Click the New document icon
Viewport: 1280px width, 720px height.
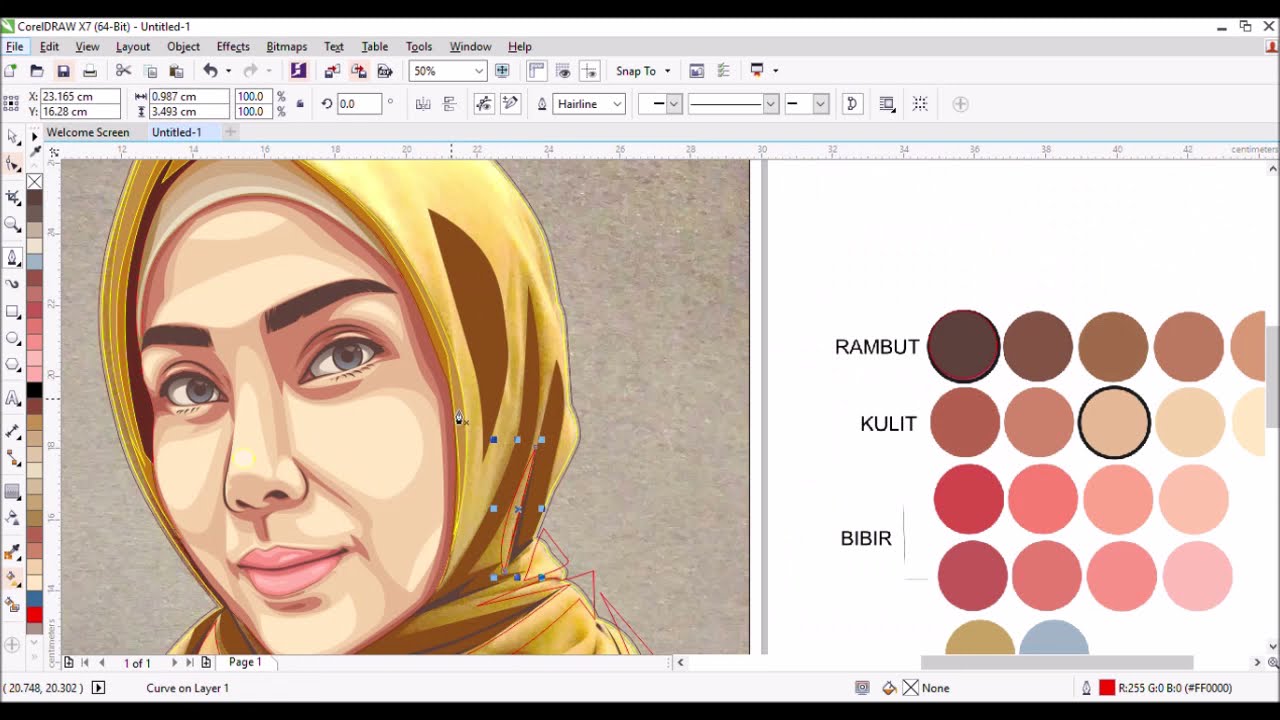click(11, 71)
